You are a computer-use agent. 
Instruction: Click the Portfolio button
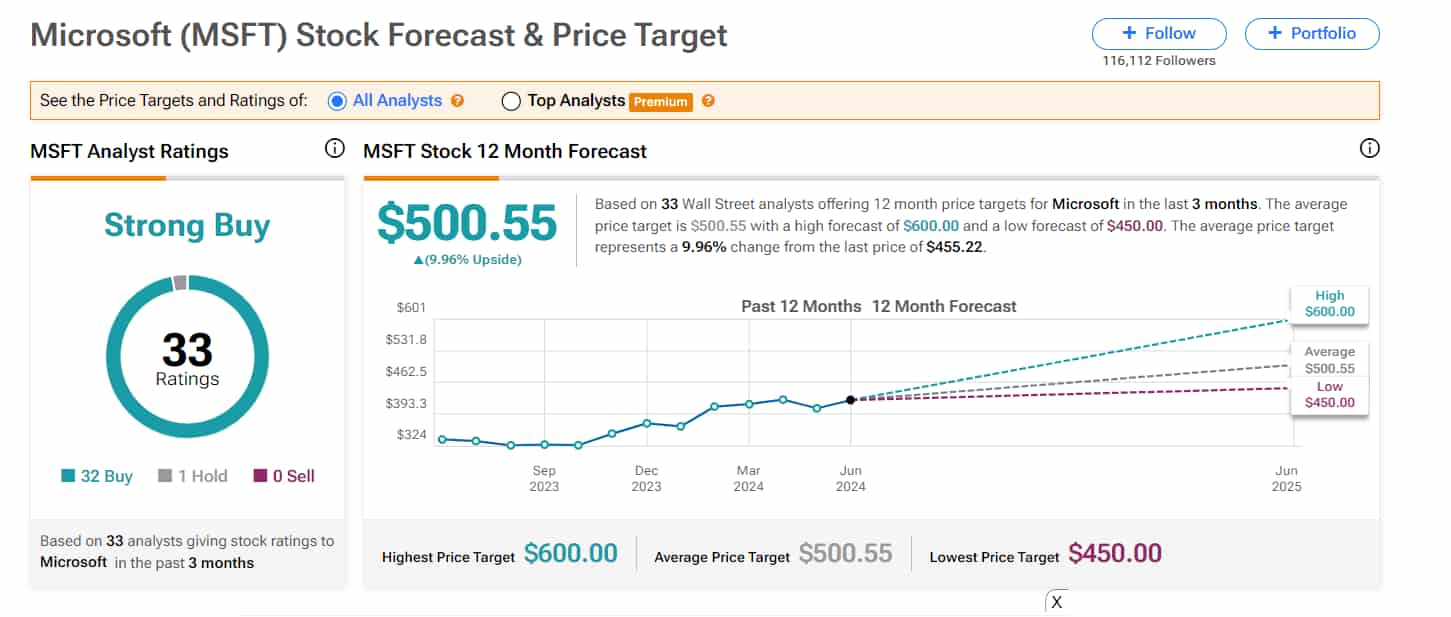(x=1311, y=33)
